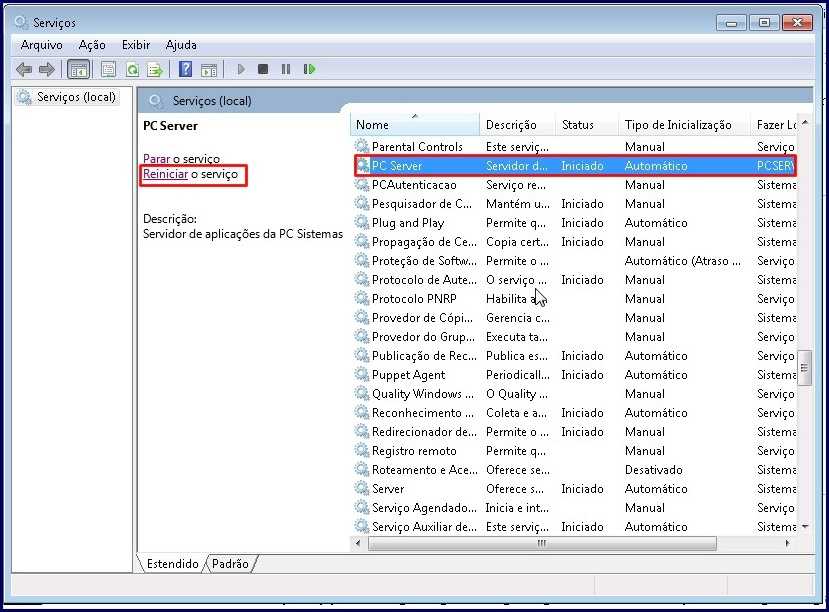Click the vertical scrollbar down arrow
829x612 pixels.
pos(805,527)
